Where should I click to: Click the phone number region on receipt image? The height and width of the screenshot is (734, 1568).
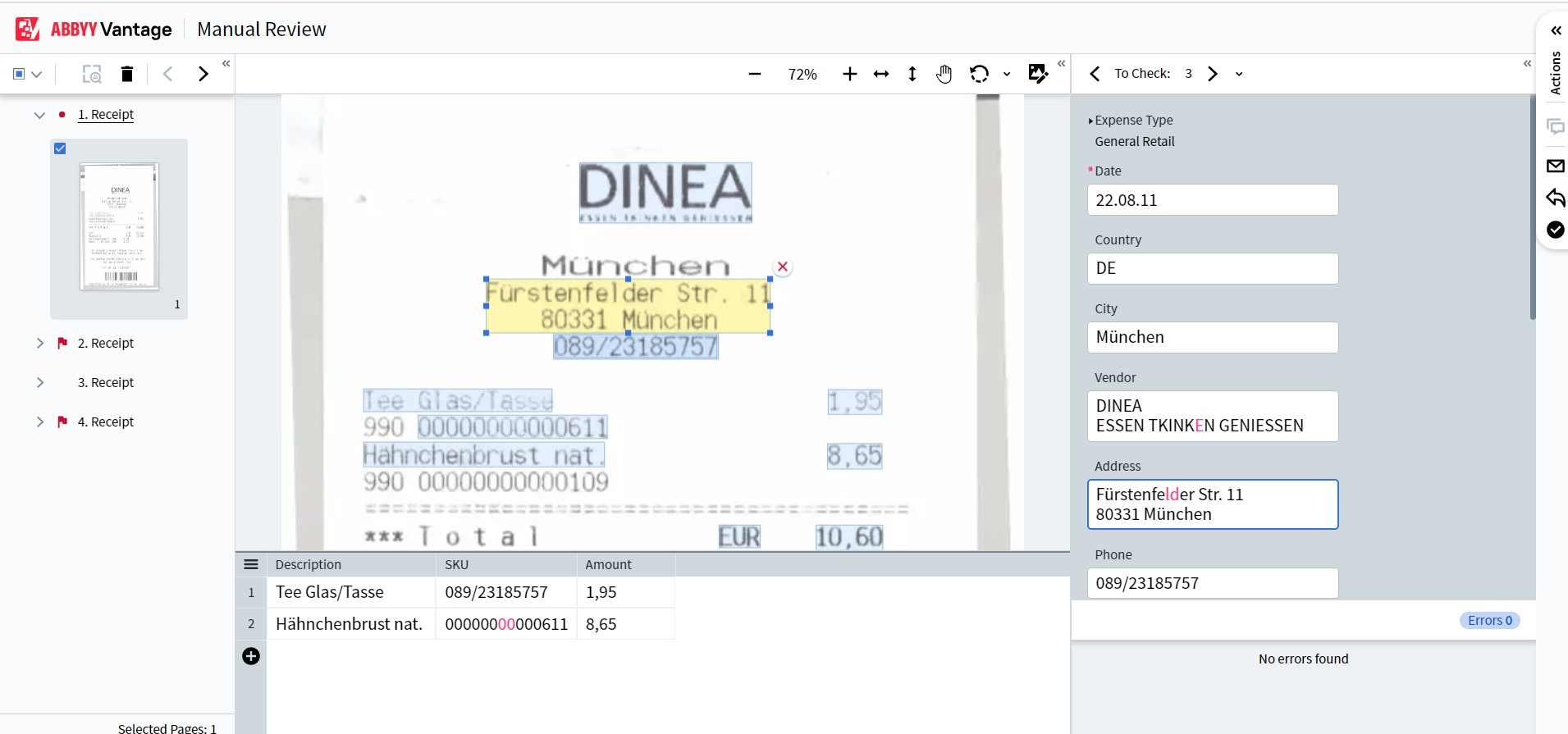click(636, 347)
